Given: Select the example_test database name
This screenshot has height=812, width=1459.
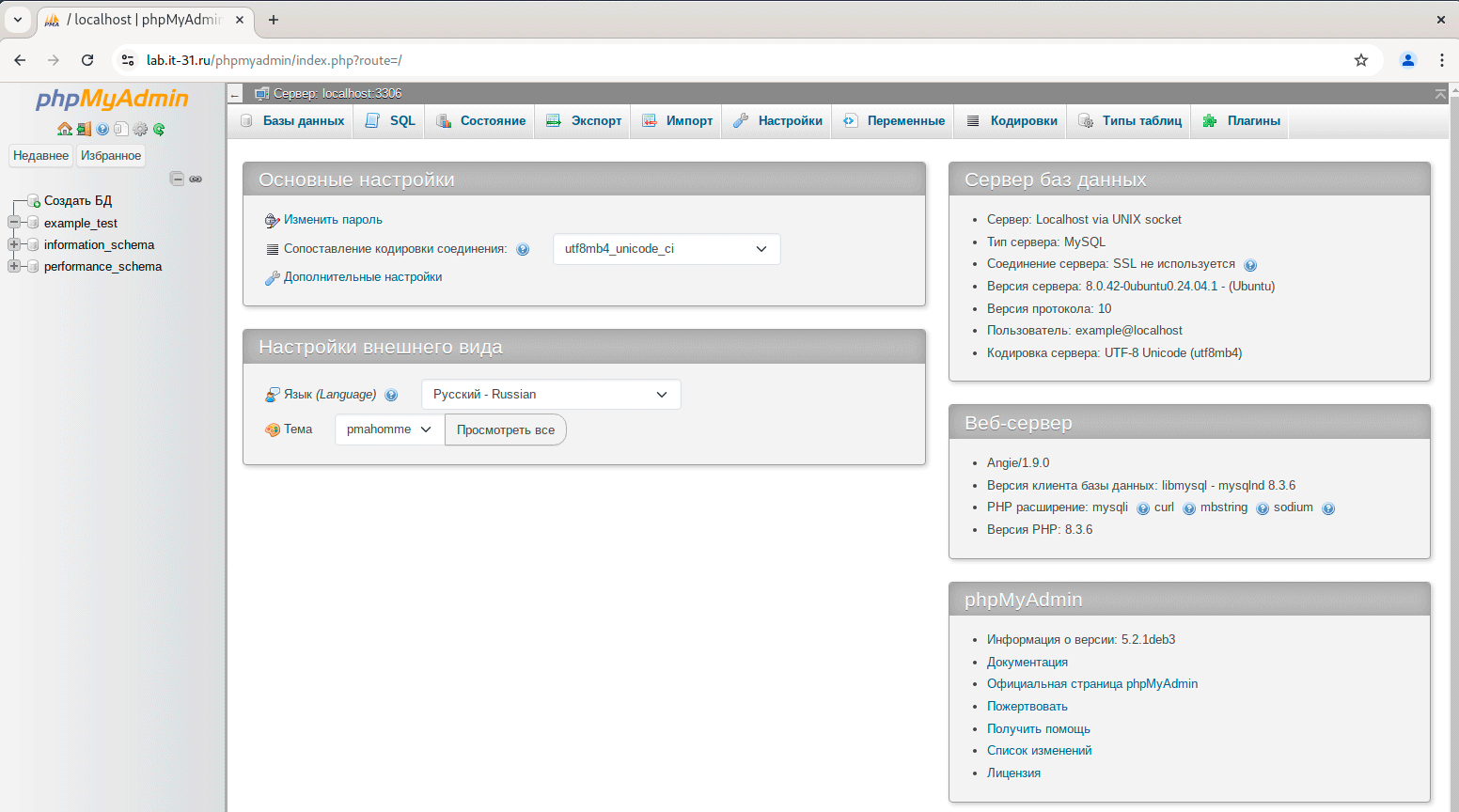Looking at the screenshot, I should coord(81,224).
